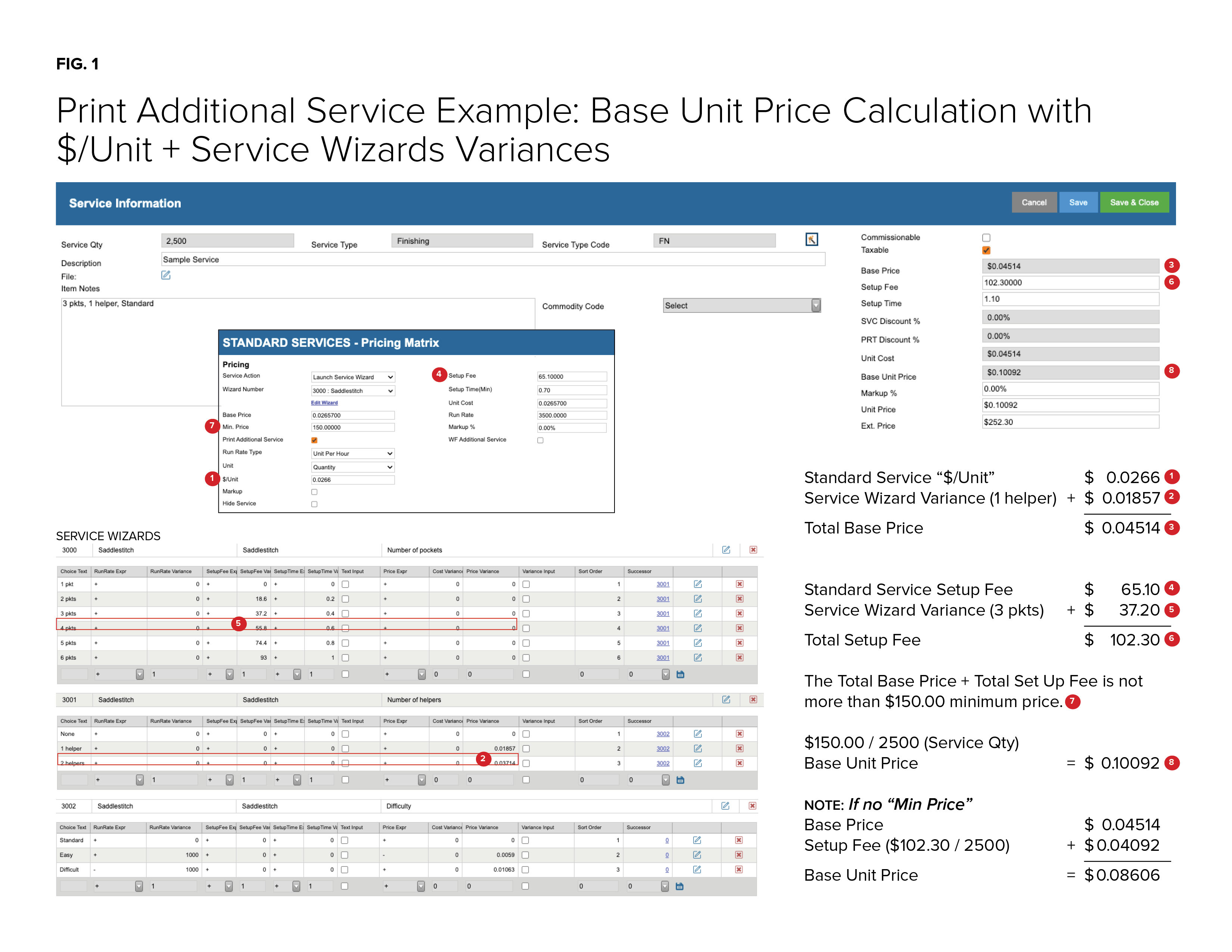Viewport: 1232px width, 952px height.
Task: Open the Wizard Number 3000 : Saddlestitch dropdown
Action: point(352,390)
